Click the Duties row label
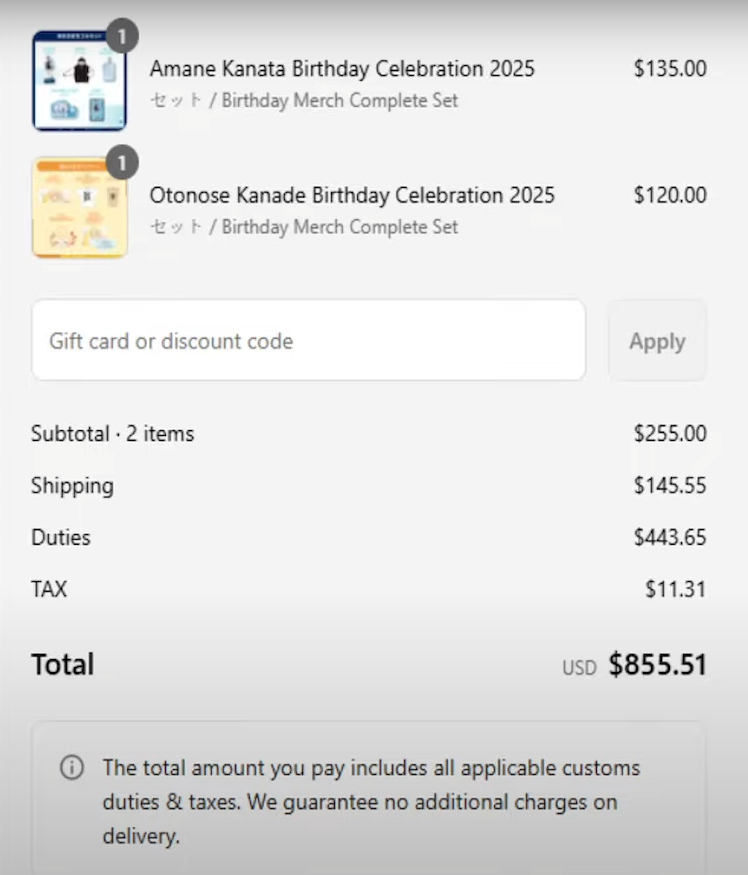The image size is (748, 875). 61,538
